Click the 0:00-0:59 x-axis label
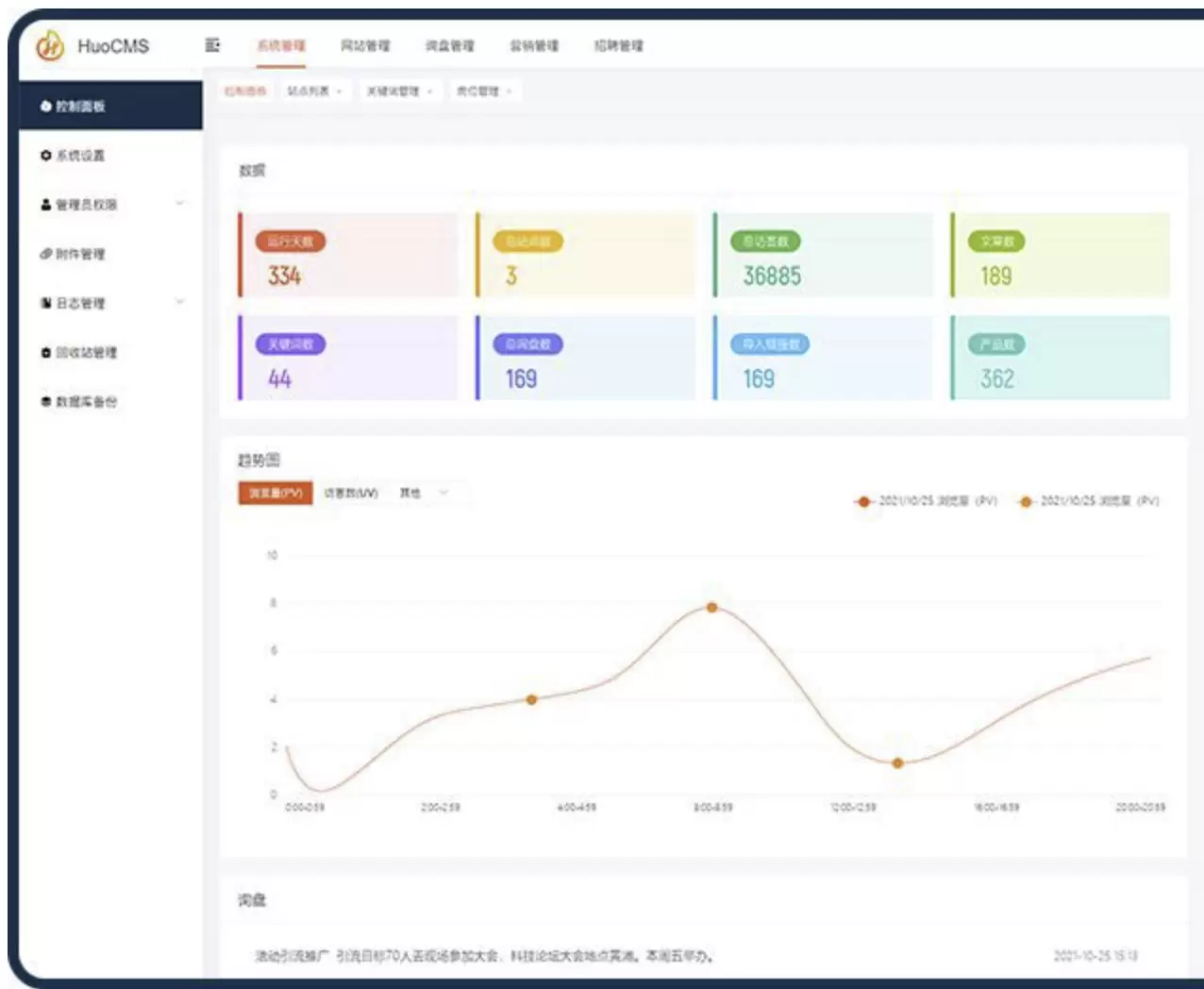 [x=305, y=808]
